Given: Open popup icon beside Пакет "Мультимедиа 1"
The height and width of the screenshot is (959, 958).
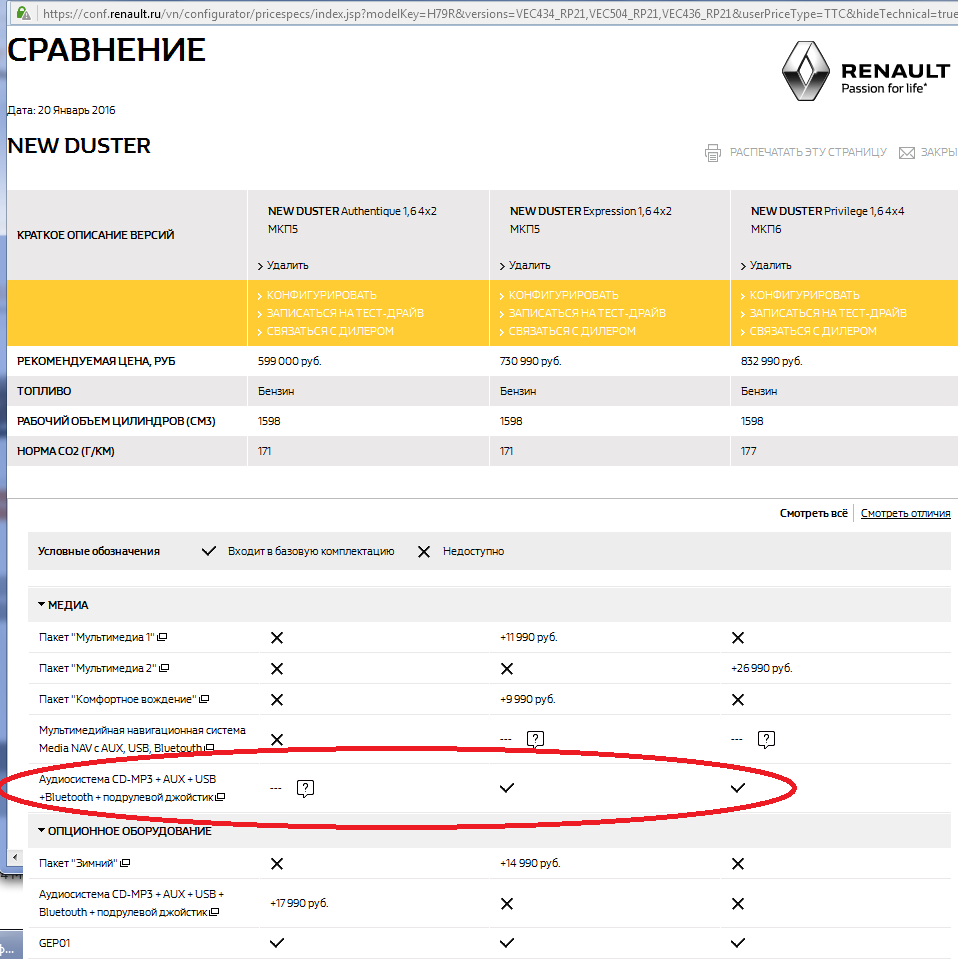Looking at the screenshot, I should [162, 637].
